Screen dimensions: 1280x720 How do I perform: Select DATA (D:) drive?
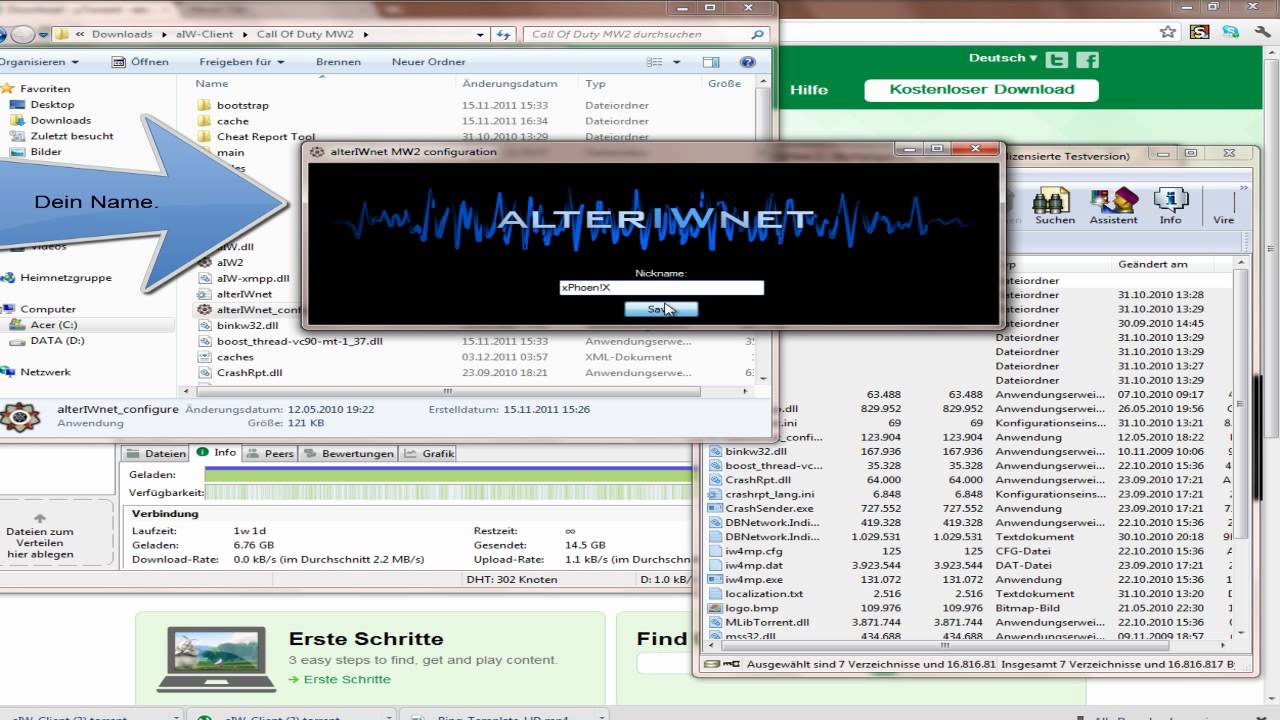click(x=57, y=341)
